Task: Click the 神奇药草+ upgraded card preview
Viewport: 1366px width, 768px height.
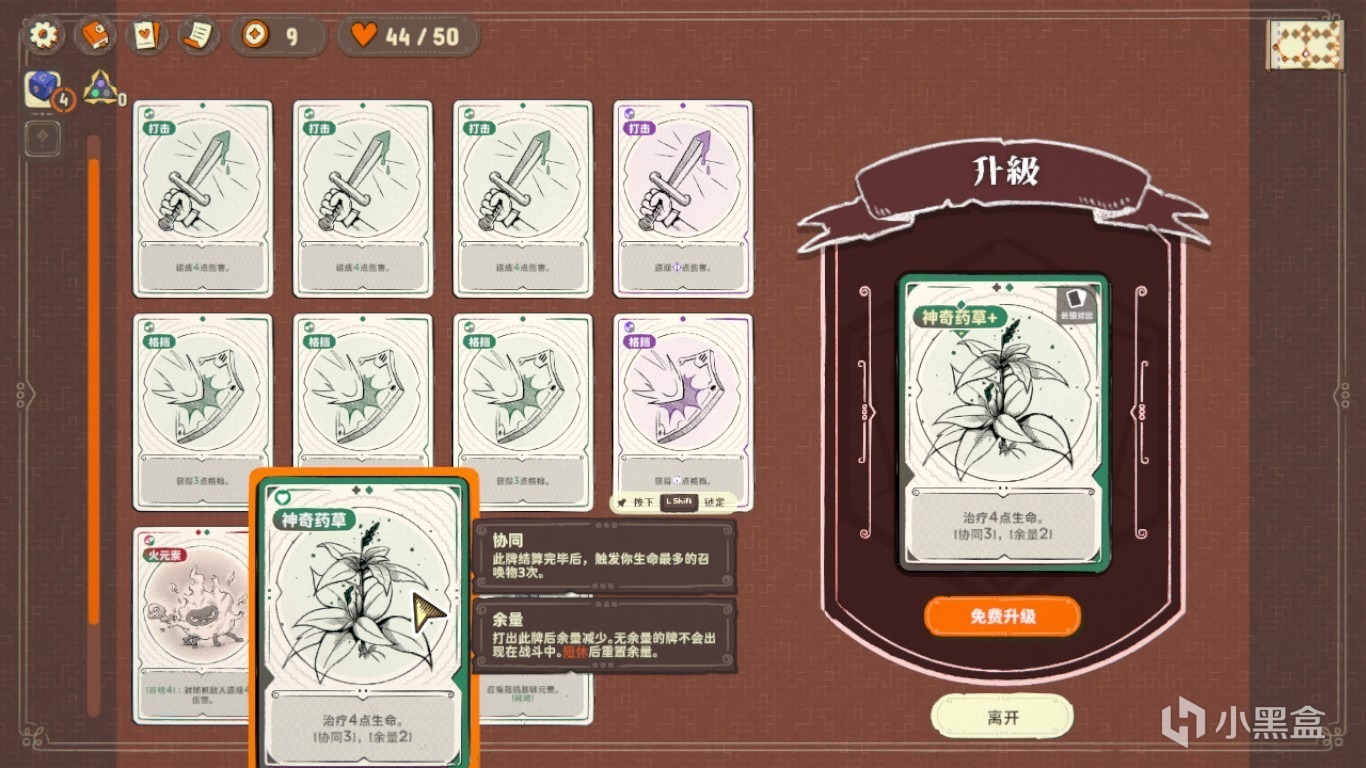Action: pos(1005,422)
